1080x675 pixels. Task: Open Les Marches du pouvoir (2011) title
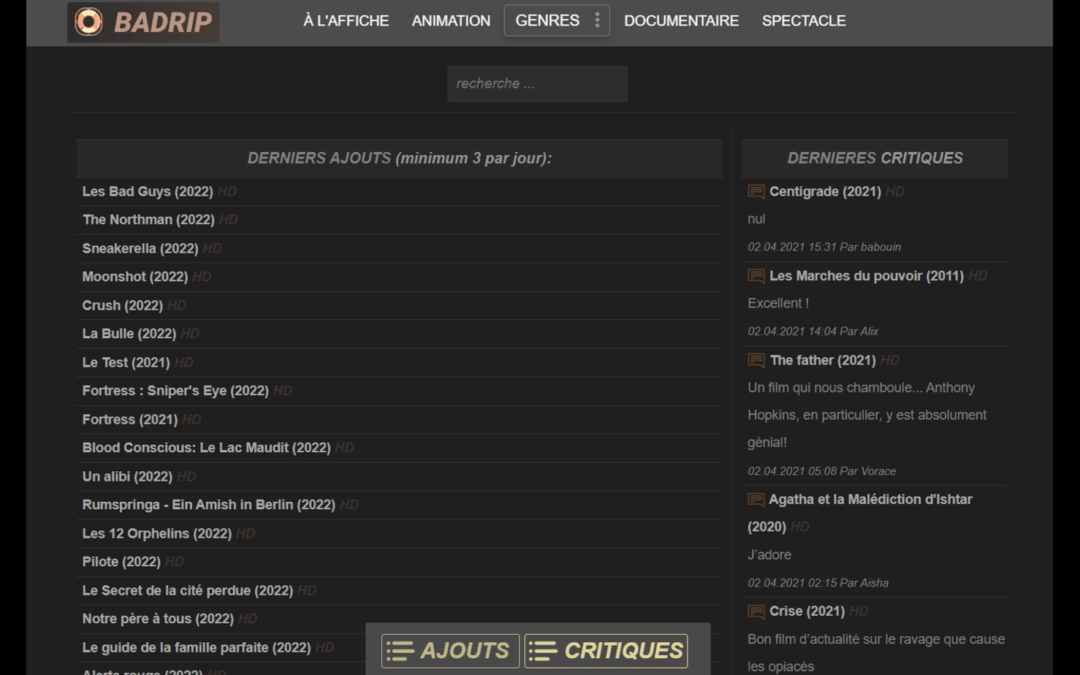(866, 276)
